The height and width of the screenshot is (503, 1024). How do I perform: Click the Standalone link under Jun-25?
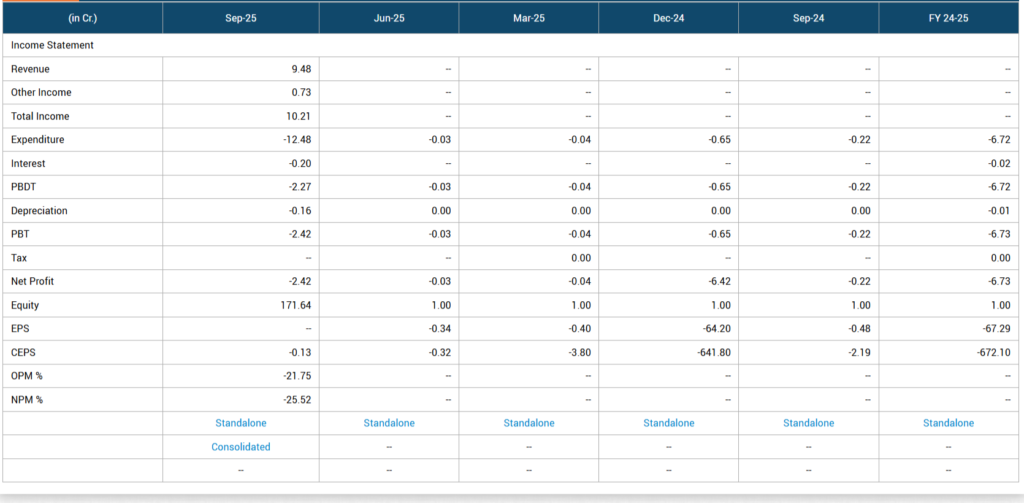[x=389, y=423]
